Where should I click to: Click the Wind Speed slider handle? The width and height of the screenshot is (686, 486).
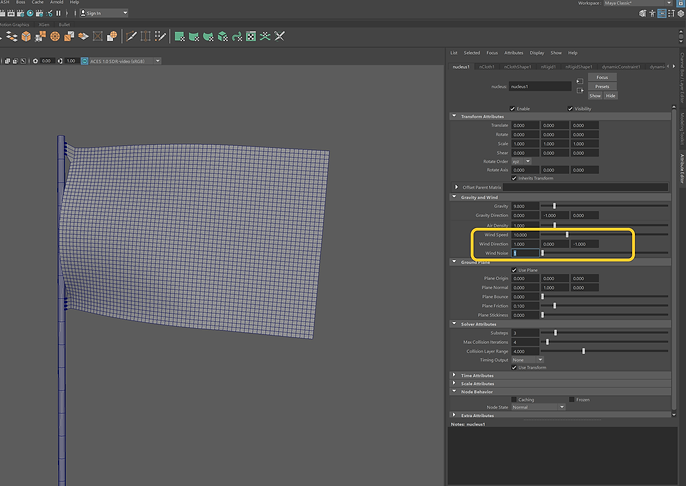567,235
